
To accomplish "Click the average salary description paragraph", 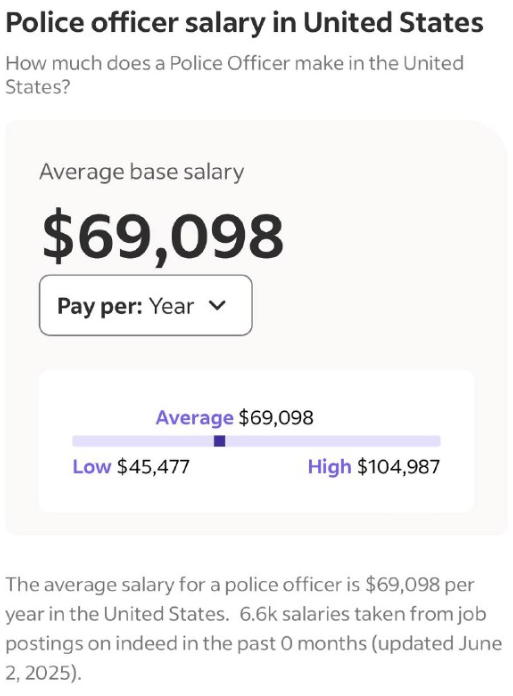I will [x=254, y=629].
